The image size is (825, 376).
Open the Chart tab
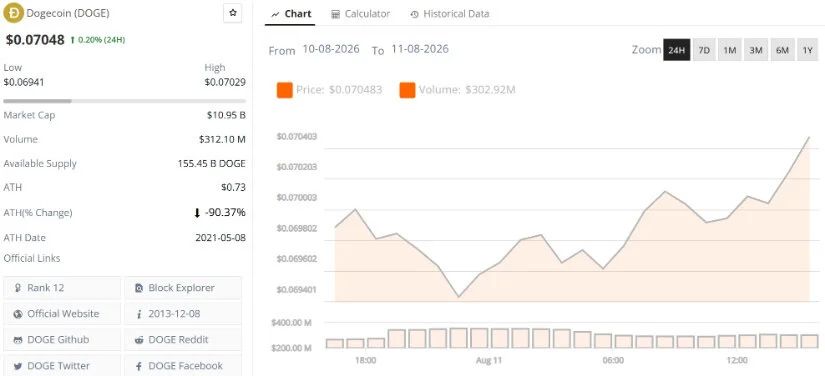pos(291,14)
